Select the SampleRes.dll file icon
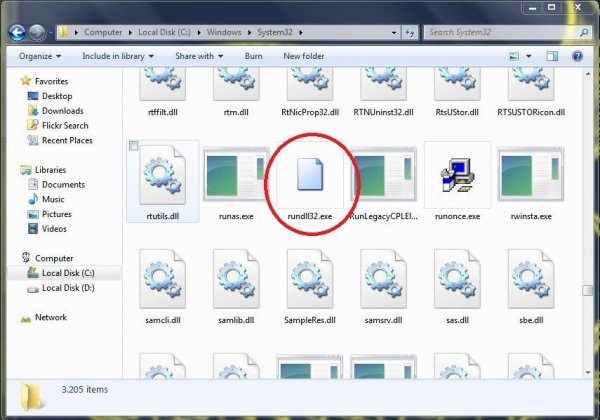The width and height of the screenshot is (600, 420). point(310,279)
